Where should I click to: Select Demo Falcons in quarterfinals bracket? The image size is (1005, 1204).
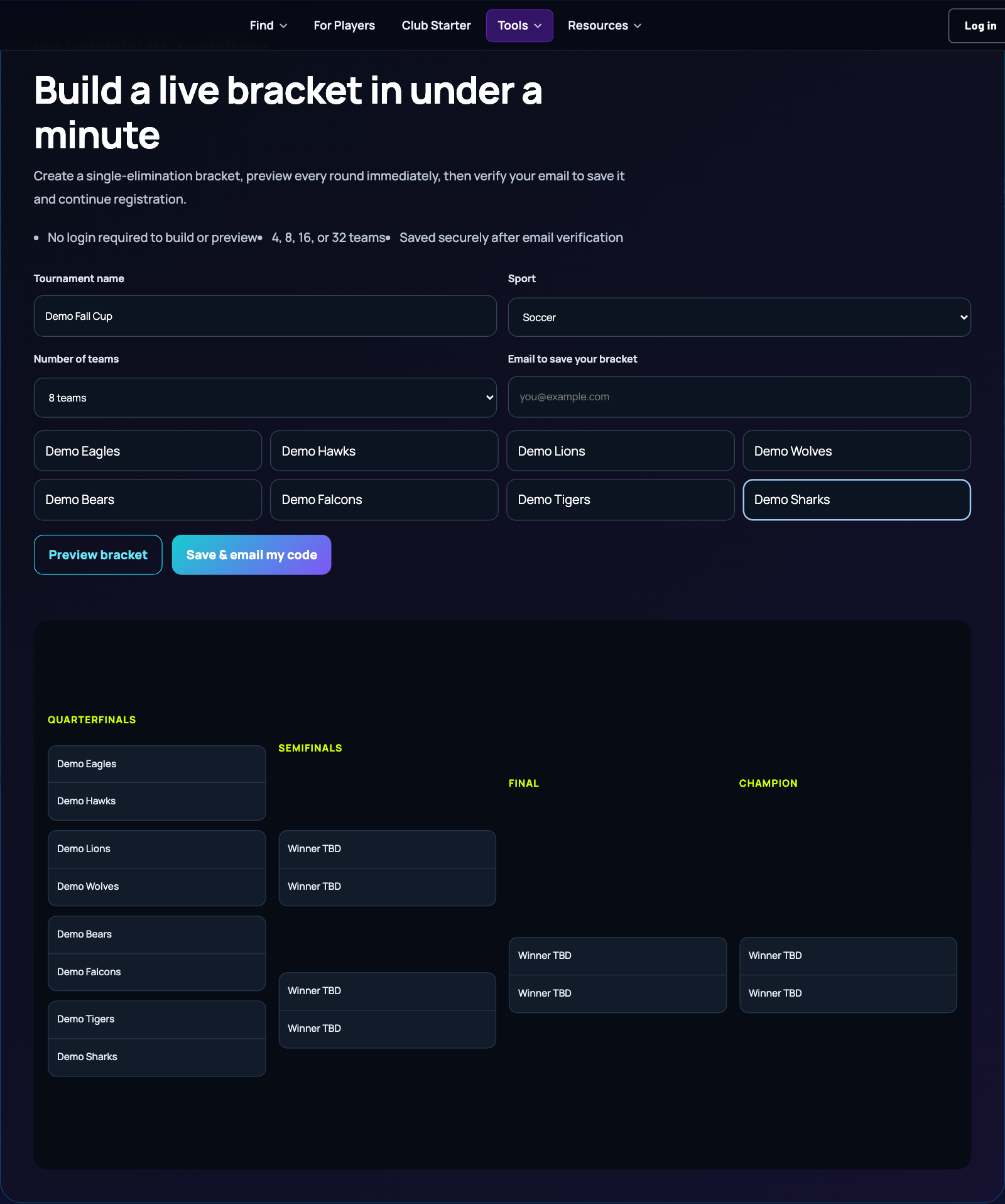pyautogui.click(x=156, y=972)
